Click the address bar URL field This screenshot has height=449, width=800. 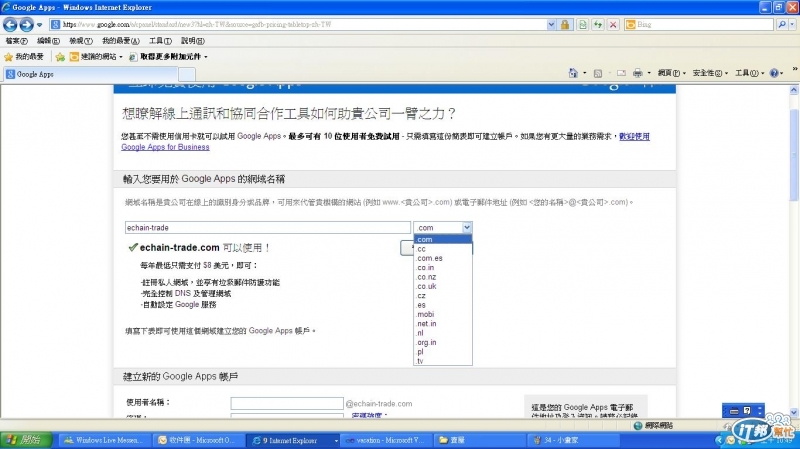pos(304,24)
